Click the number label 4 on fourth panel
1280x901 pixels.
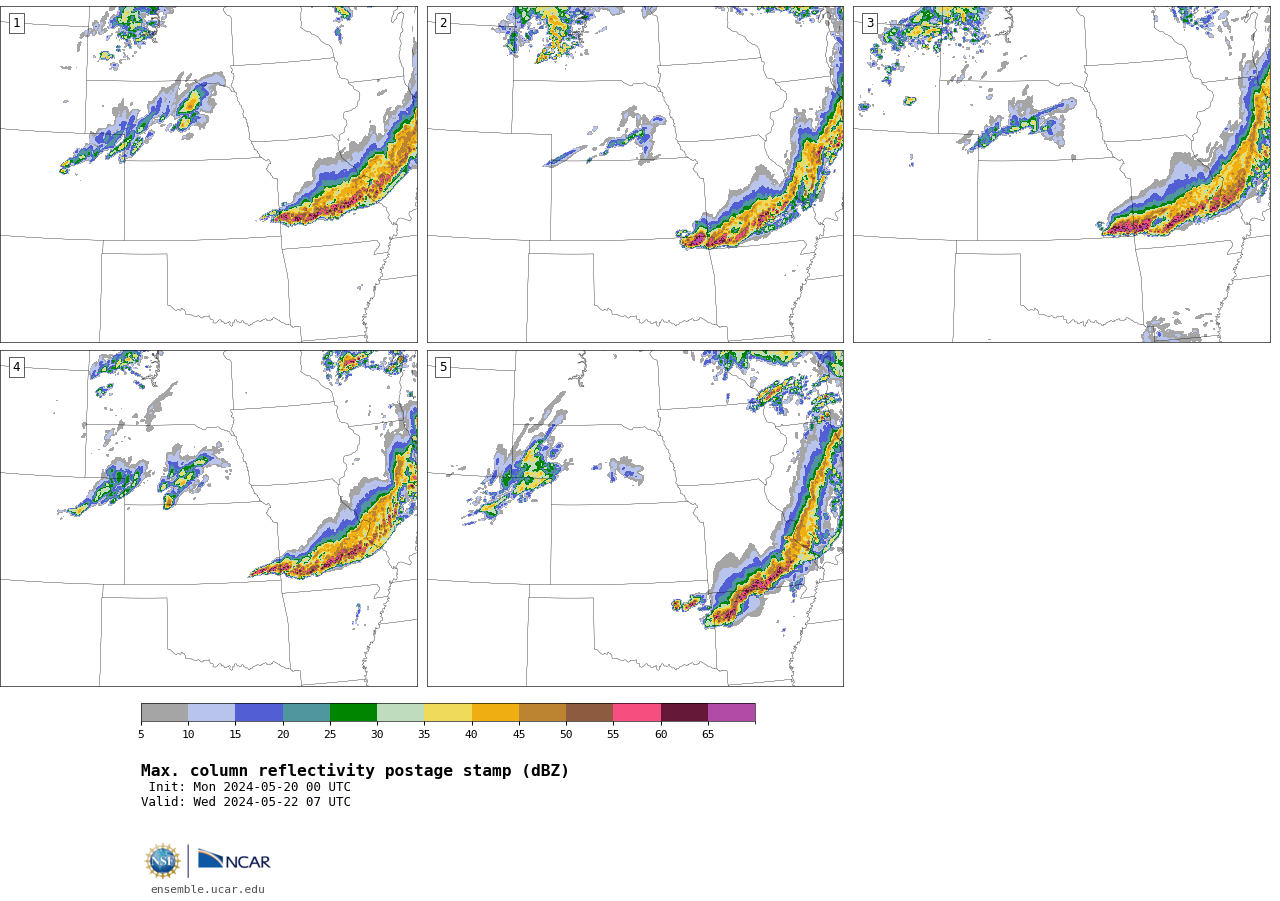[16, 367]
